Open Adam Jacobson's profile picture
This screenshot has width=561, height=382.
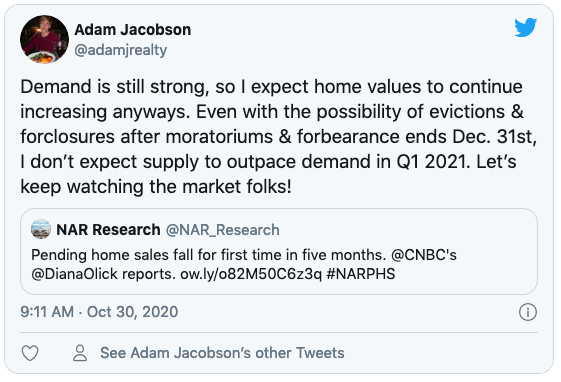pos(44,39)
